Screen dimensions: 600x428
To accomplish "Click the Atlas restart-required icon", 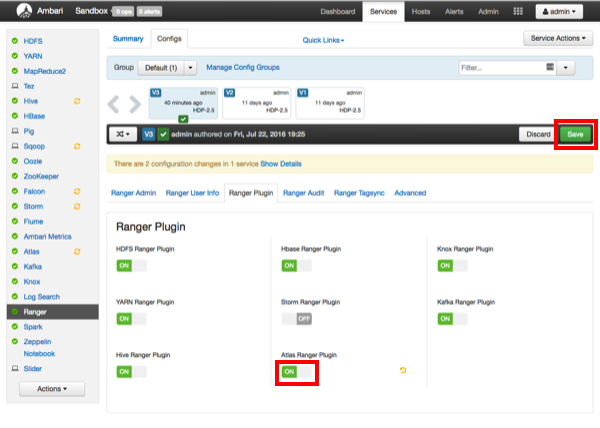I will (x=77, y=251).
